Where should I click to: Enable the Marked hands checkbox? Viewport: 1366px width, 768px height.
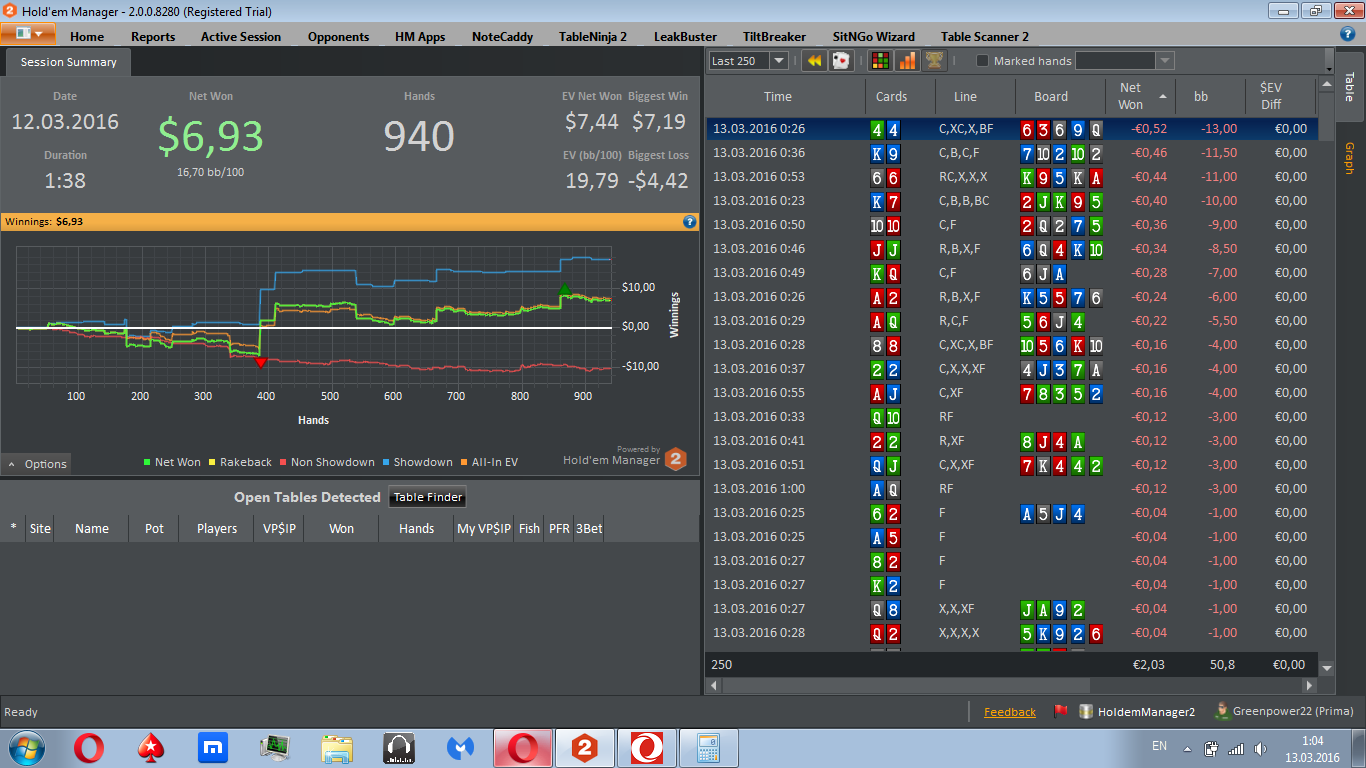click(x=982, y=61)
